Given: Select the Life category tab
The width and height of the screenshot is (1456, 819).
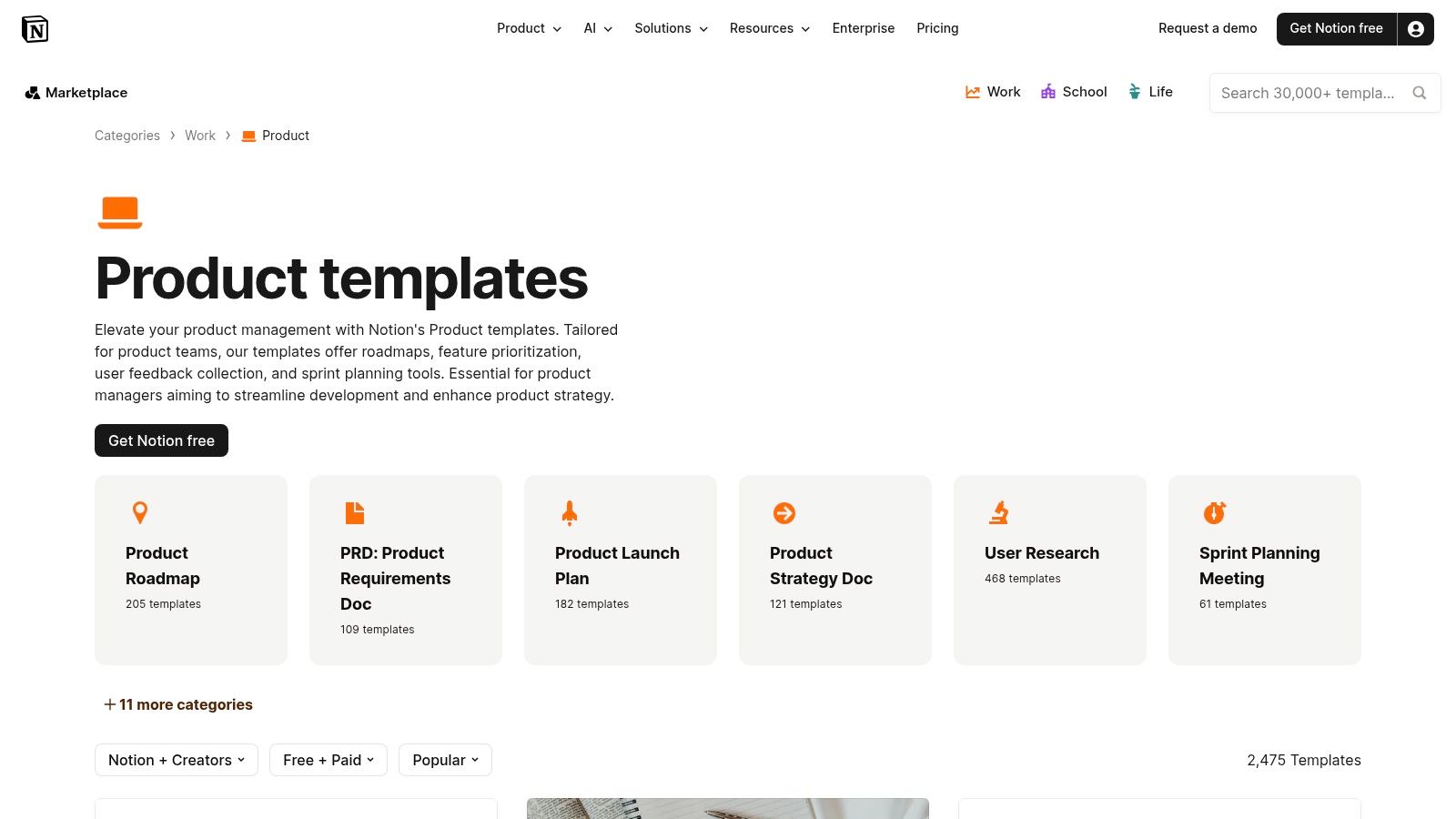Looking at the screenshot, I should tap(1150, 92).
